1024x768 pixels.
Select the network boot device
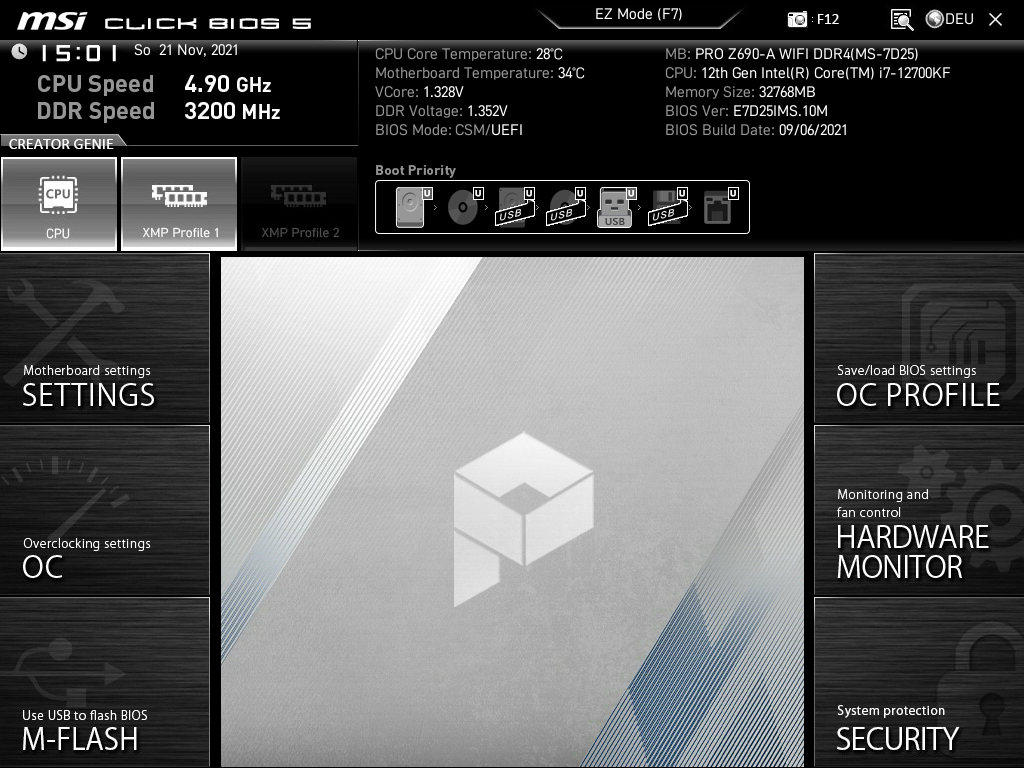click(x=720, y=207)
